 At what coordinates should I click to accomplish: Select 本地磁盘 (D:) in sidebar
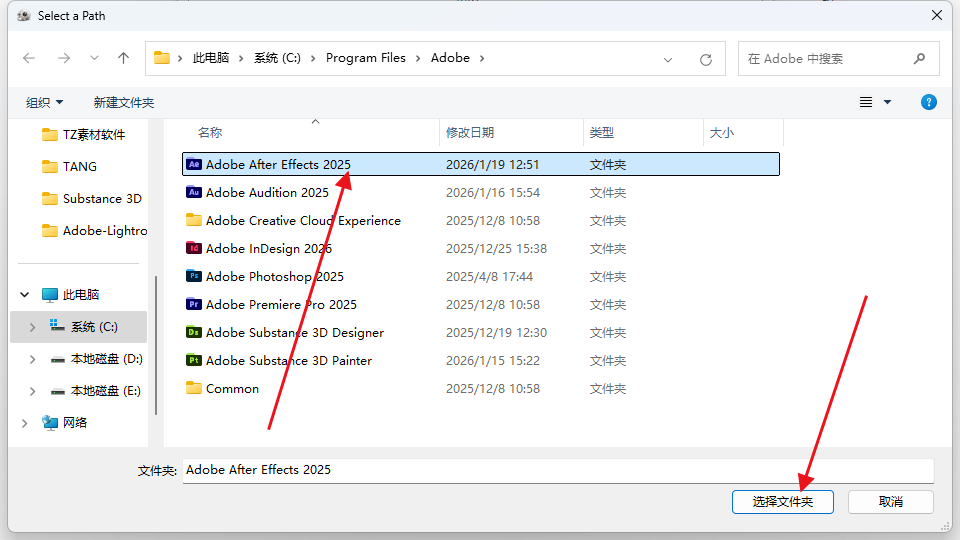pos(97,359)
